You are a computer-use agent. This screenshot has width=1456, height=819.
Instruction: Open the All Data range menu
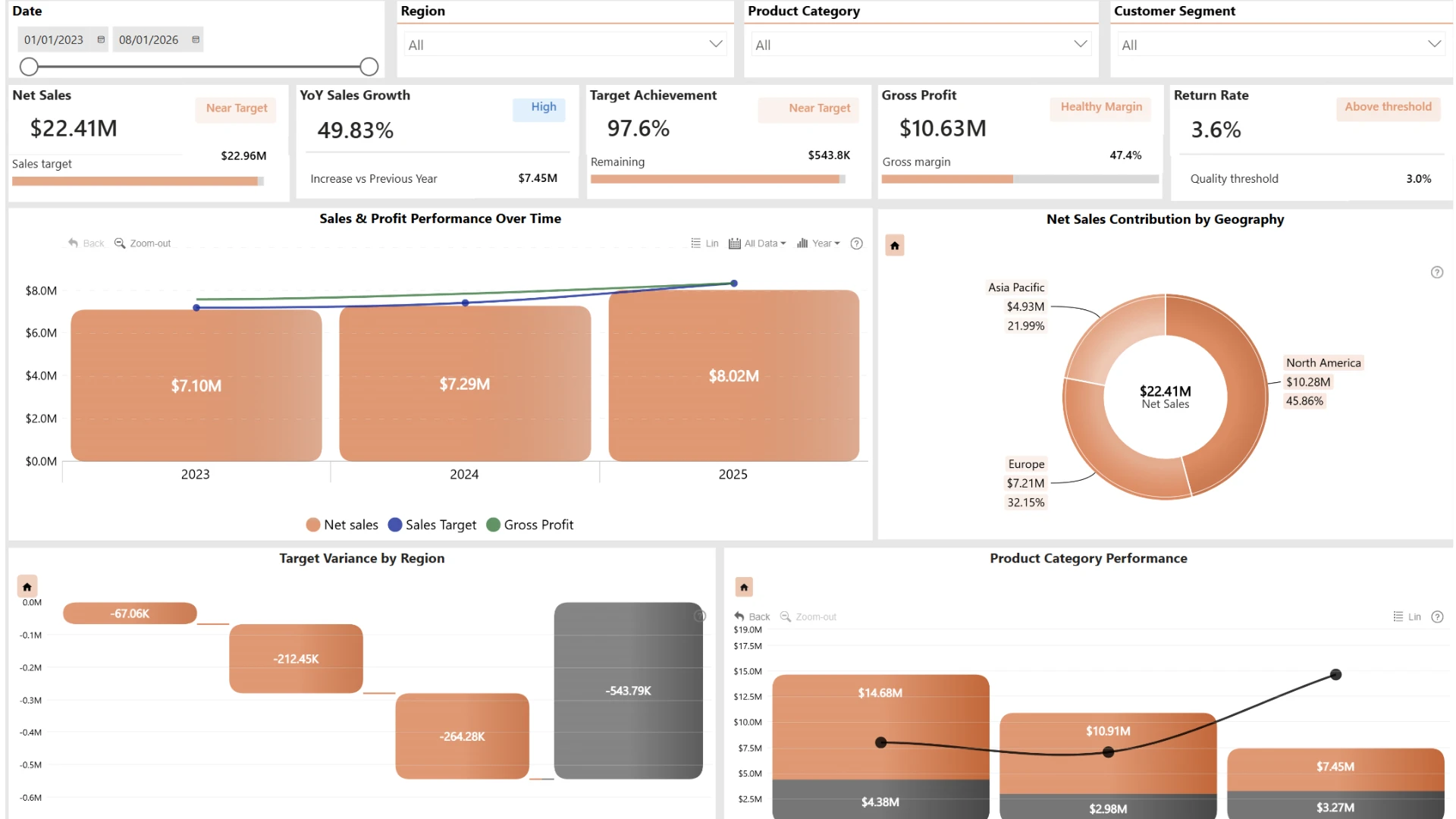pos(758,243)
